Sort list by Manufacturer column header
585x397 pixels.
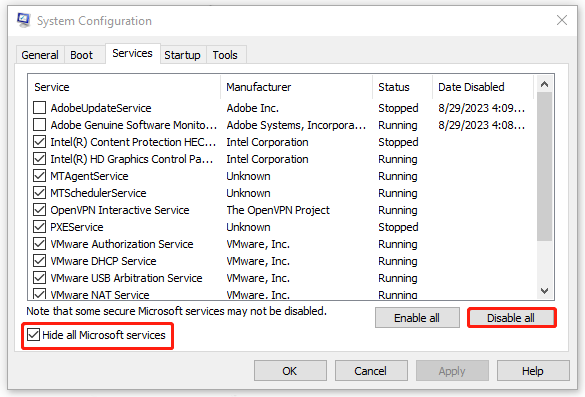(x=297, y=87)
